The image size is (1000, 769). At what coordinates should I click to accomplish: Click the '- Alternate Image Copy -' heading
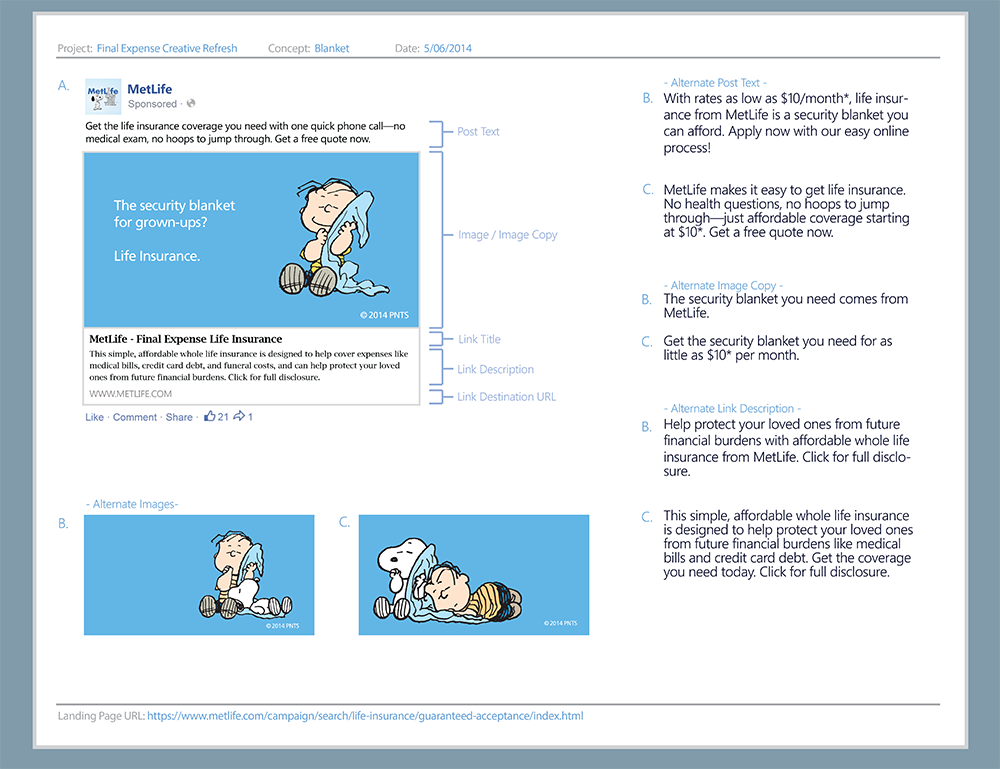pyautogui.click(x=723, y=286)
